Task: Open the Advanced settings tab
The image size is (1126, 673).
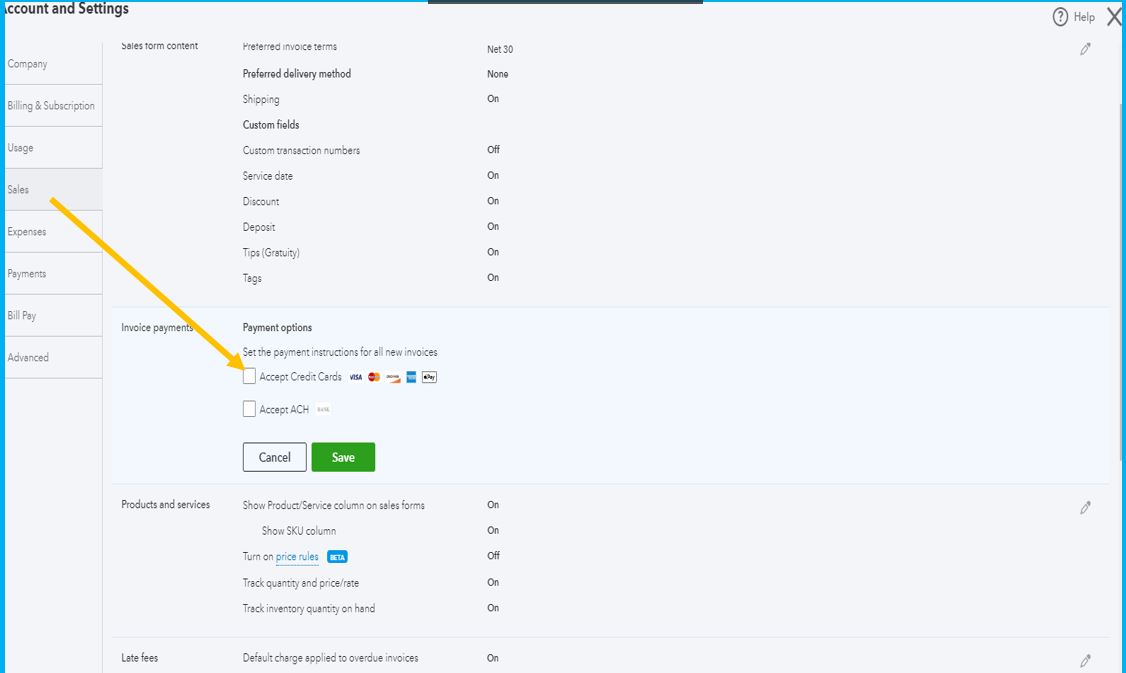Action: [28, 358]
